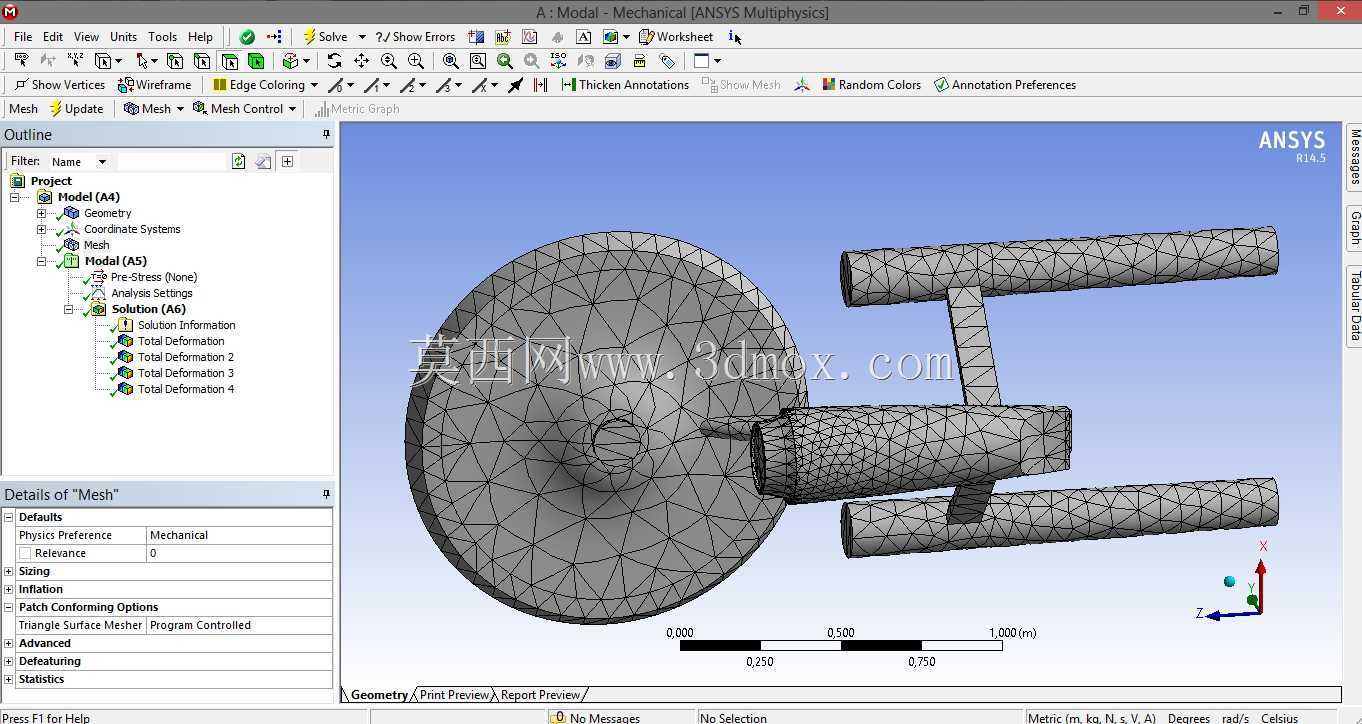Open the Tools menu
Viewport: 1362px width, 724px height.
[x=162, y=37]
